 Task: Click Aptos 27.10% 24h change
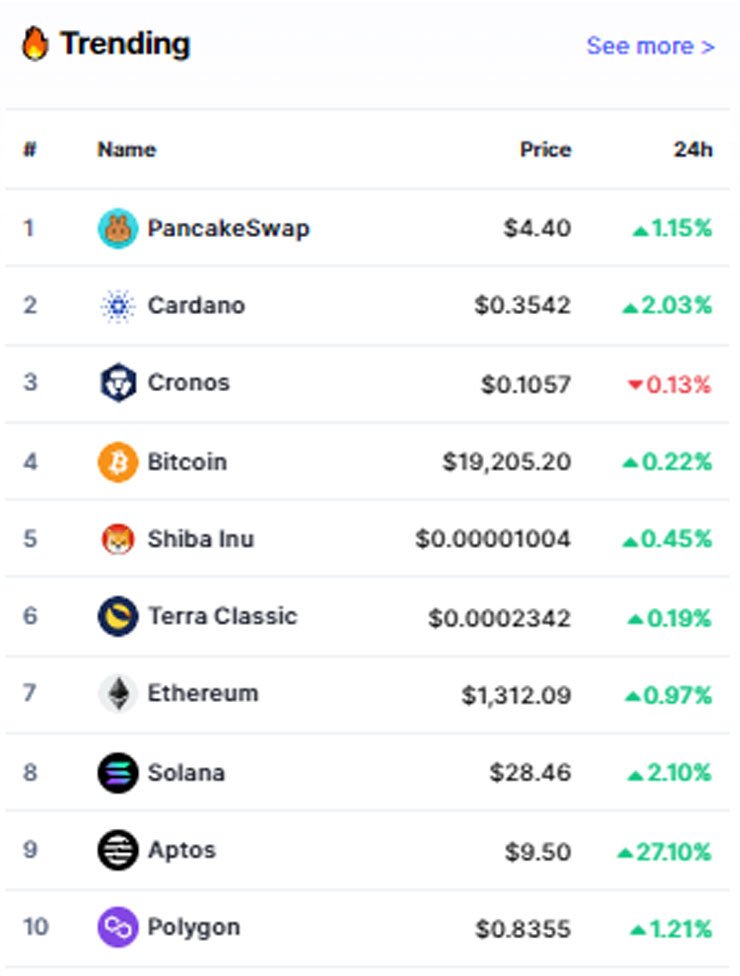(664, 852)
